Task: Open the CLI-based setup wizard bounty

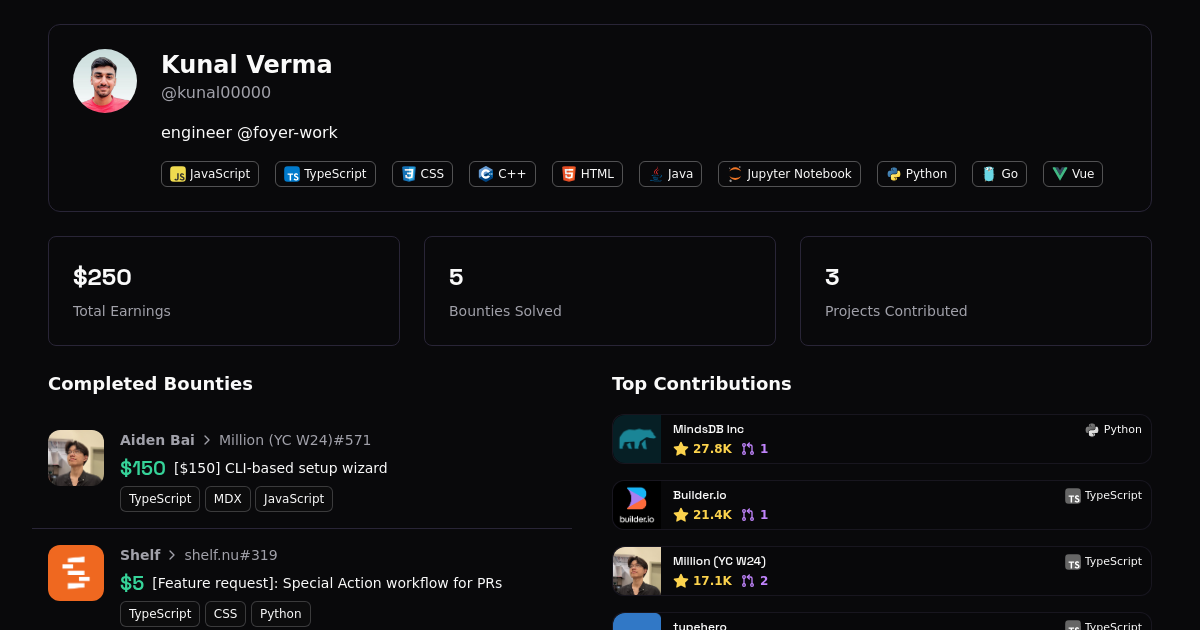Action: pos(280,468)
